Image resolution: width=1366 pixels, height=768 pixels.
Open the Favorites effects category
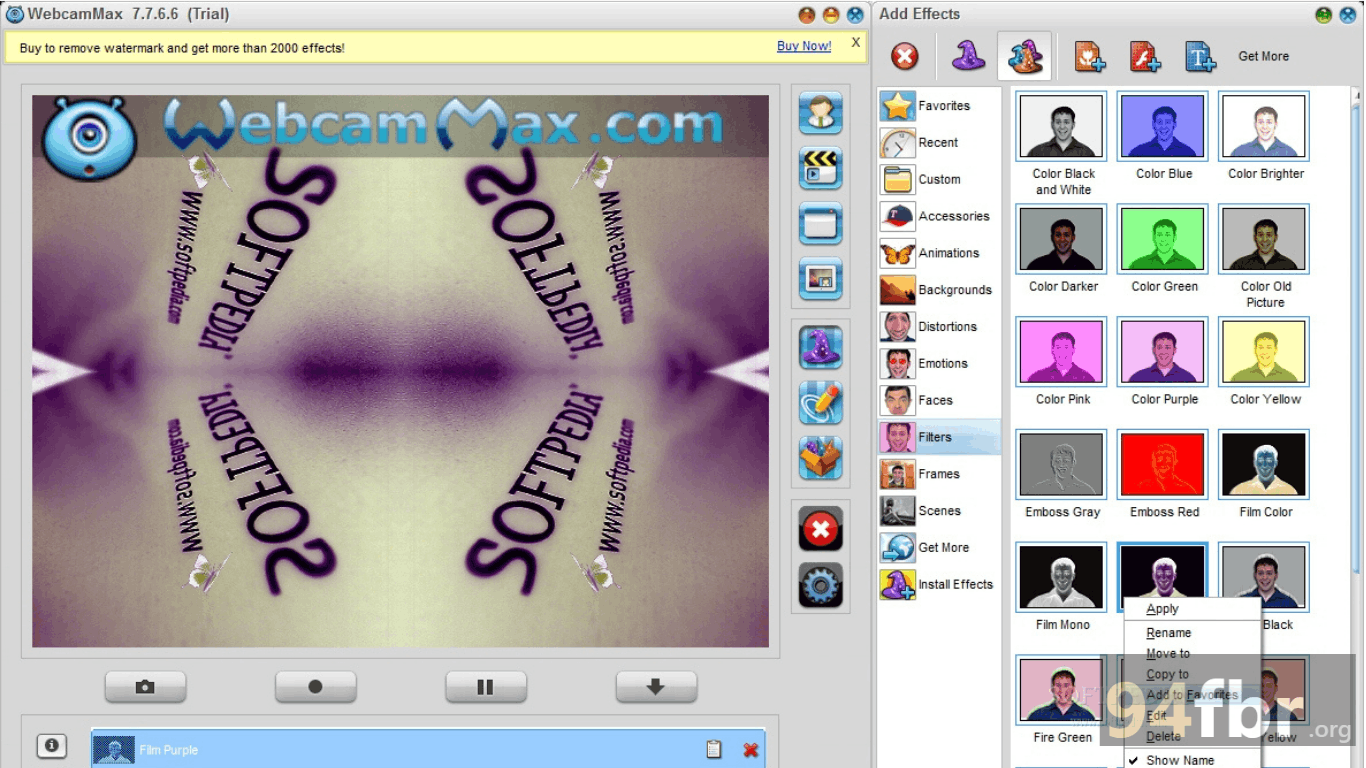coord(939,106)
